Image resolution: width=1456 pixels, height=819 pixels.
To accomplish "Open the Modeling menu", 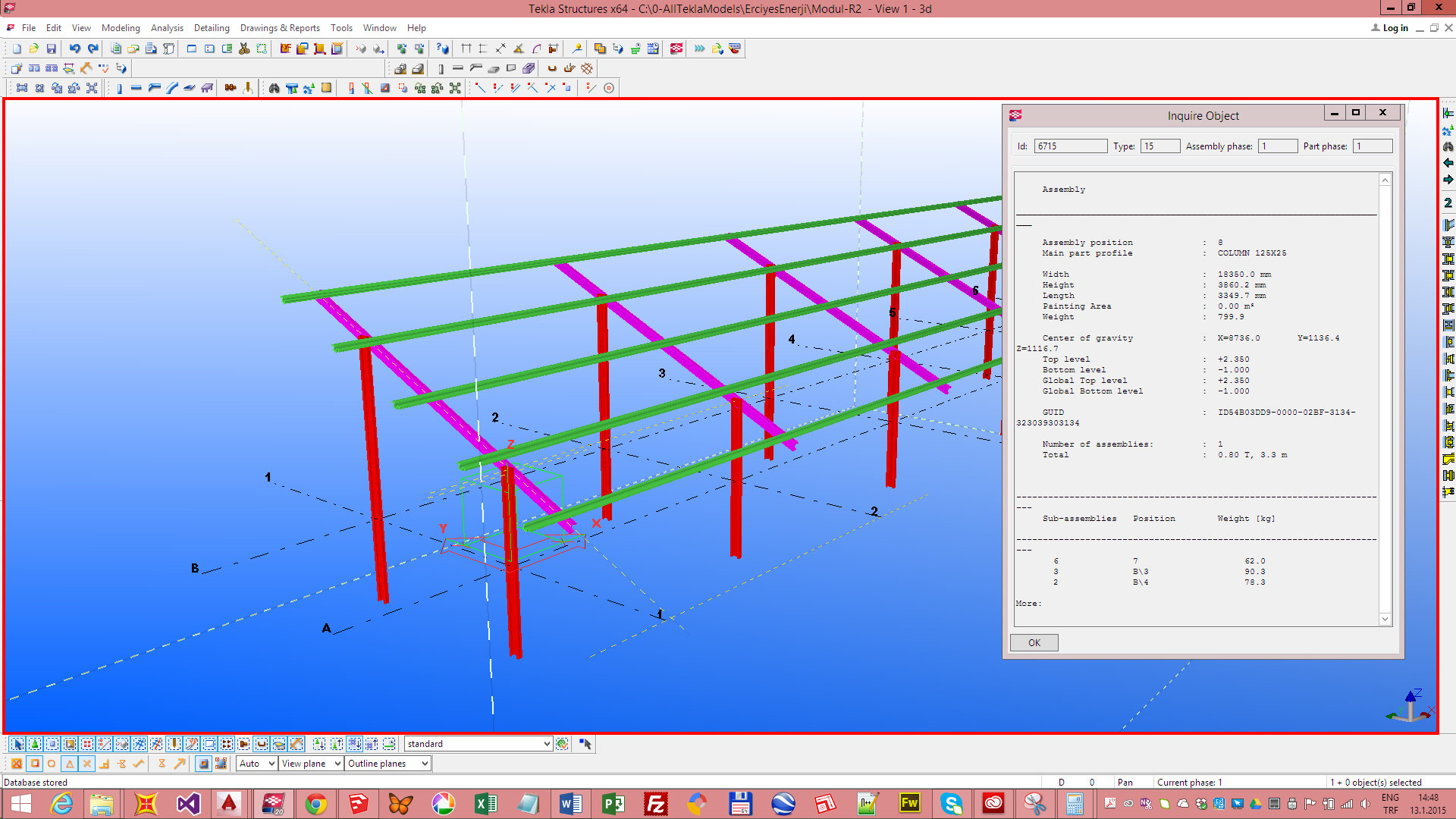I will click(x=121, y=28).
